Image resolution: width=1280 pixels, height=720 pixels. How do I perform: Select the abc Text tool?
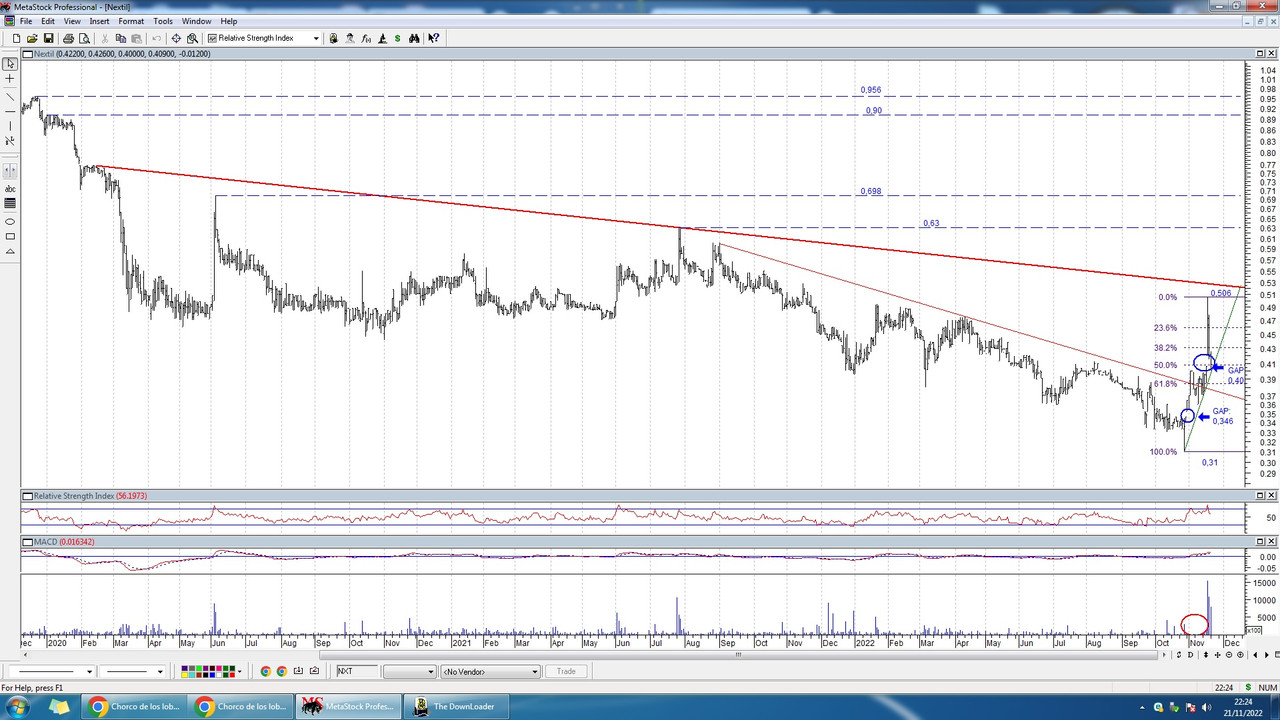pyautogui.click(x=10, y=188)
